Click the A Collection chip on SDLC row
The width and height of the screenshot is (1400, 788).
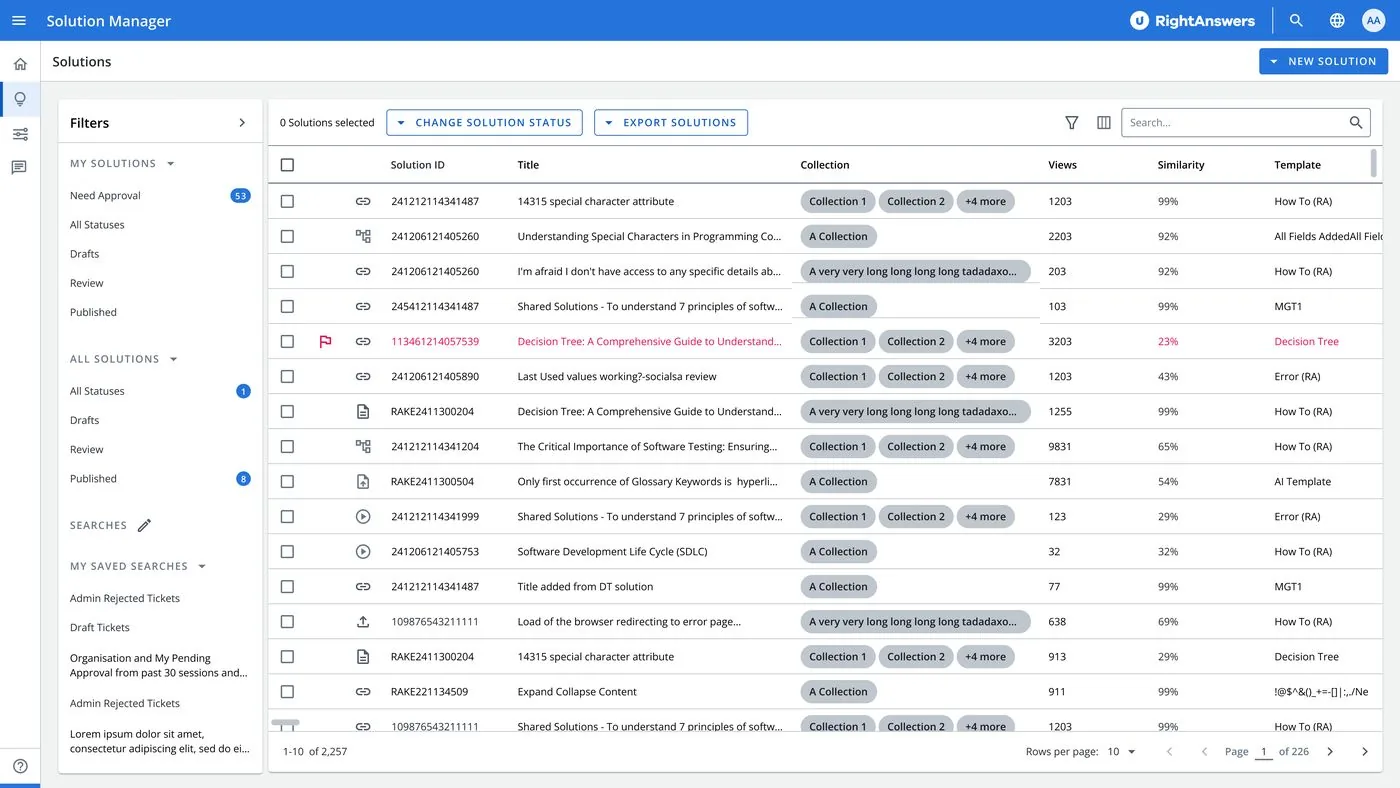(838, 551)
